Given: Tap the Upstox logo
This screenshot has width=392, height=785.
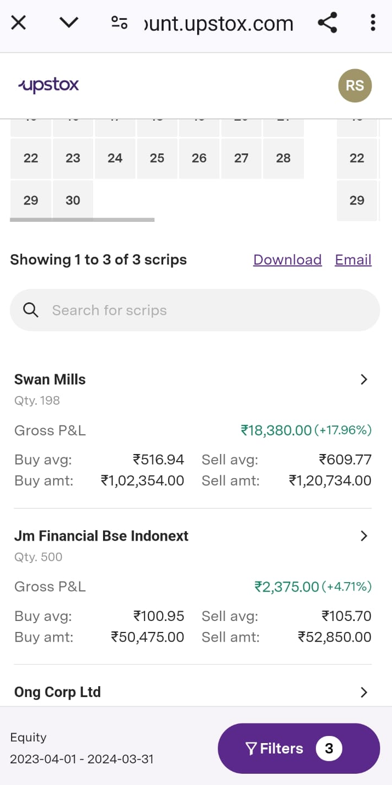Looking at the screenshot, I should tap(49, 85).
